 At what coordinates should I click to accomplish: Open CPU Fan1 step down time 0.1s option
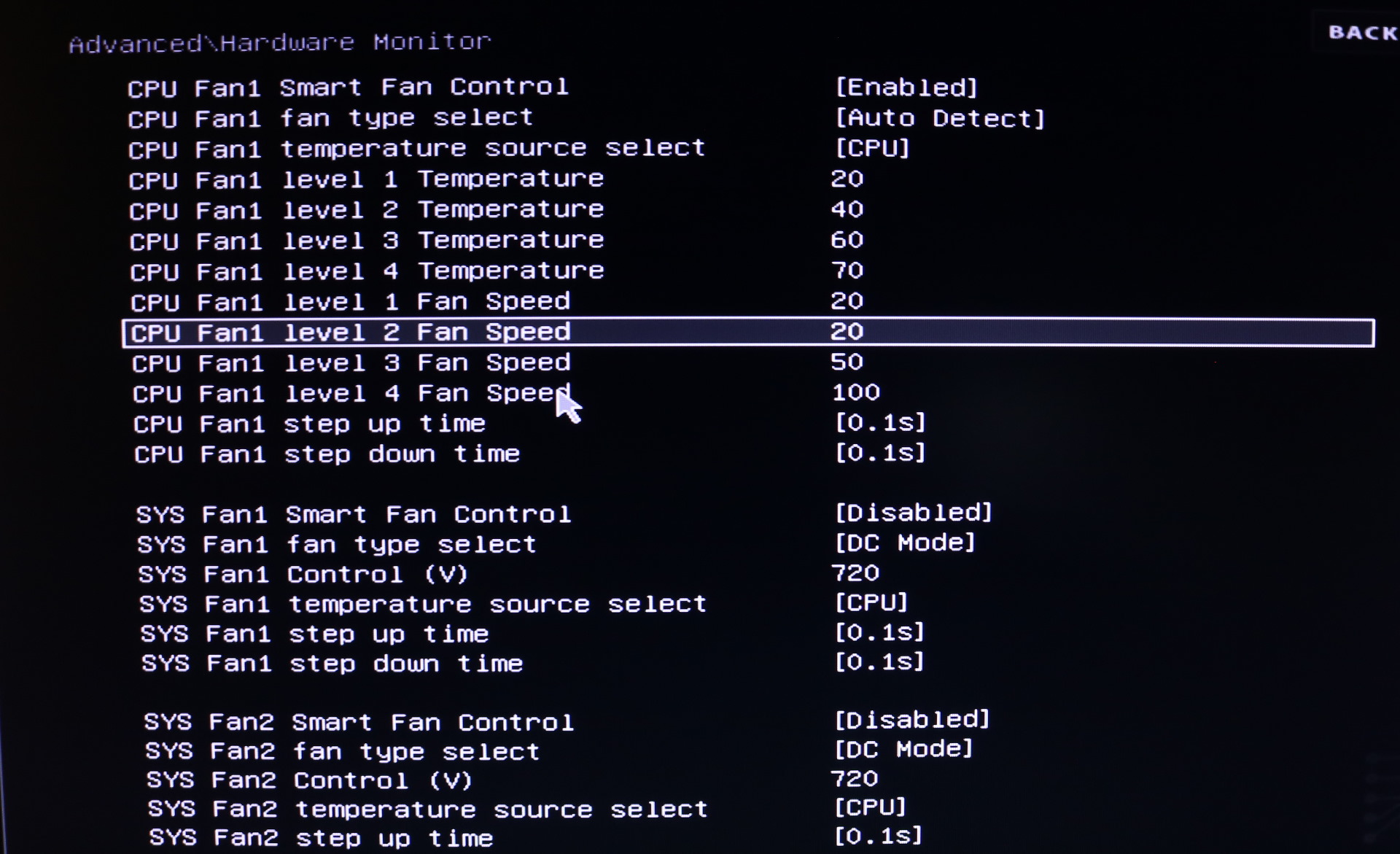point(880,453)
